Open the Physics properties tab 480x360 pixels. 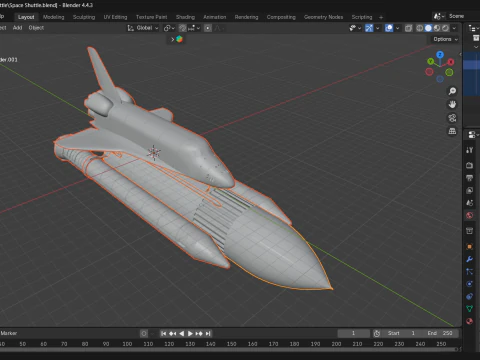point(470,284)
